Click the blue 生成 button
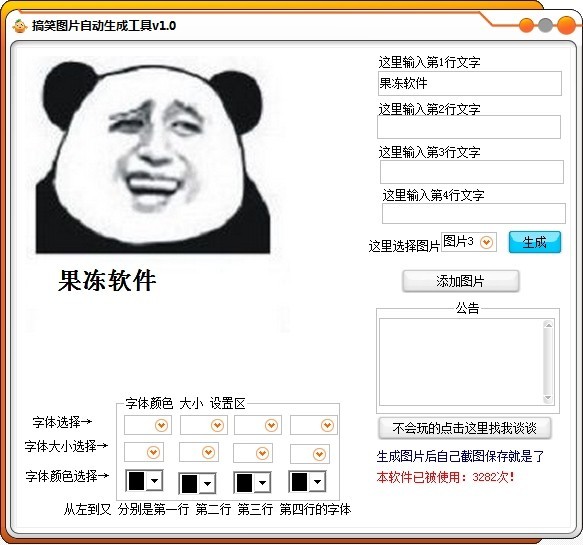Viewport: 583px width, 545px height. (535, 242)
